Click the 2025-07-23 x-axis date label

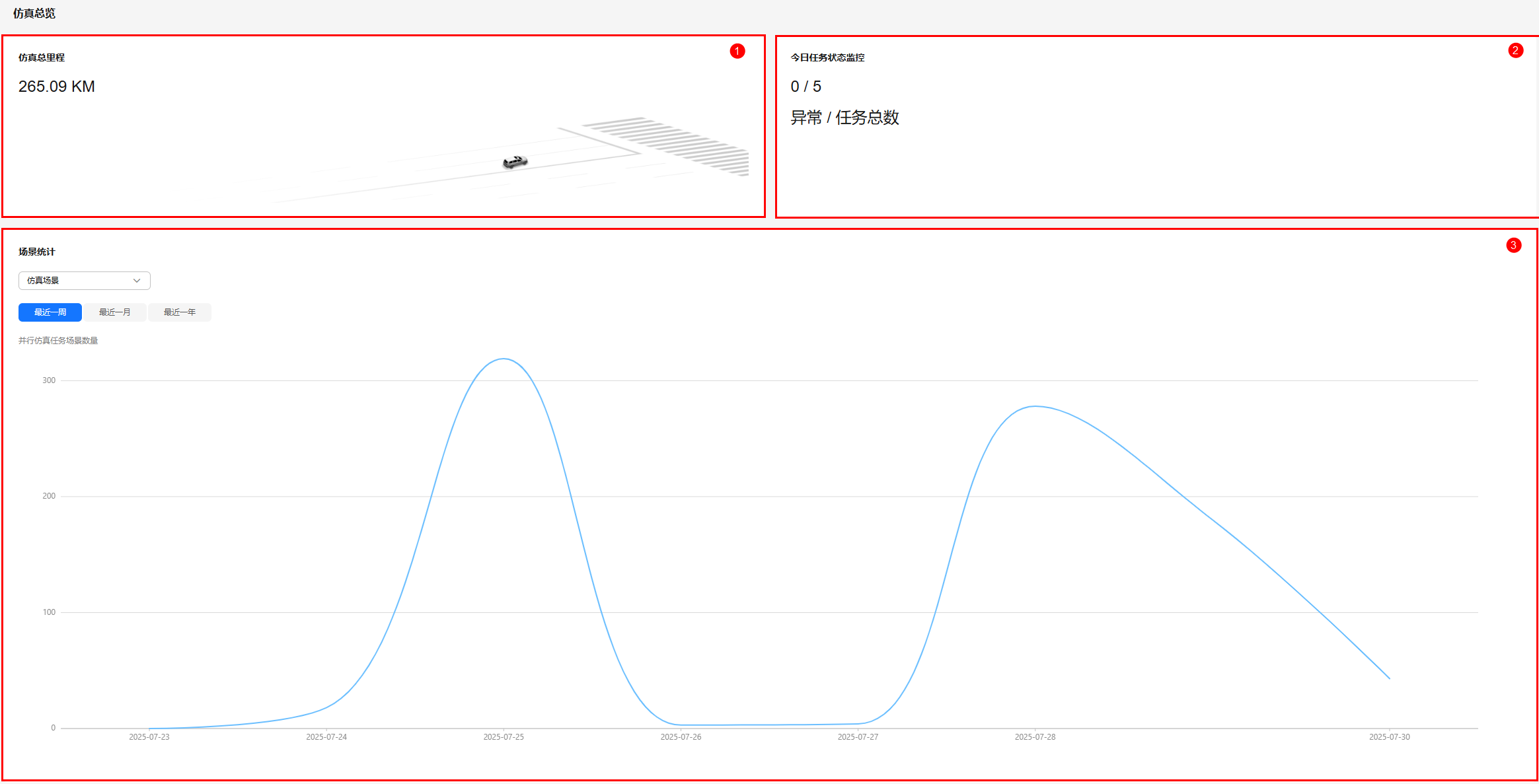tap(149, 737)
